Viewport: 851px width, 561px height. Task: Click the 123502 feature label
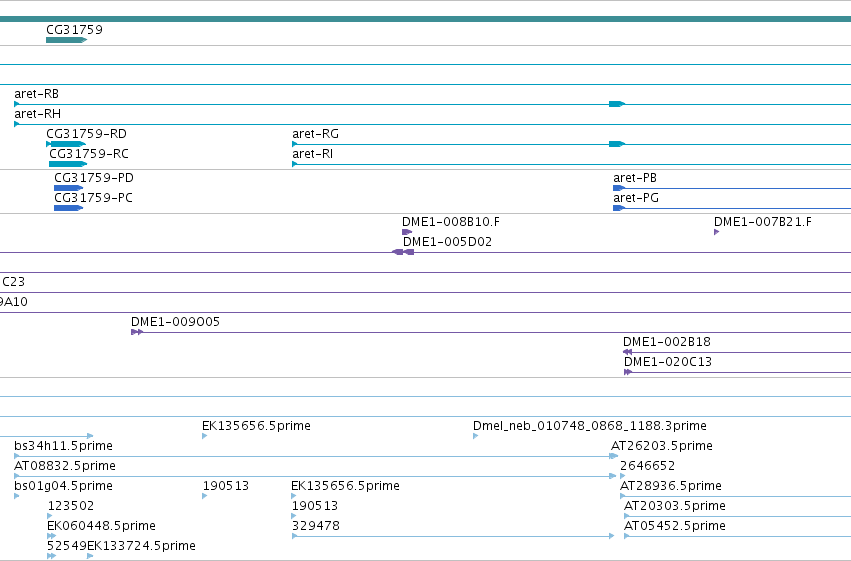coord(71,506)
